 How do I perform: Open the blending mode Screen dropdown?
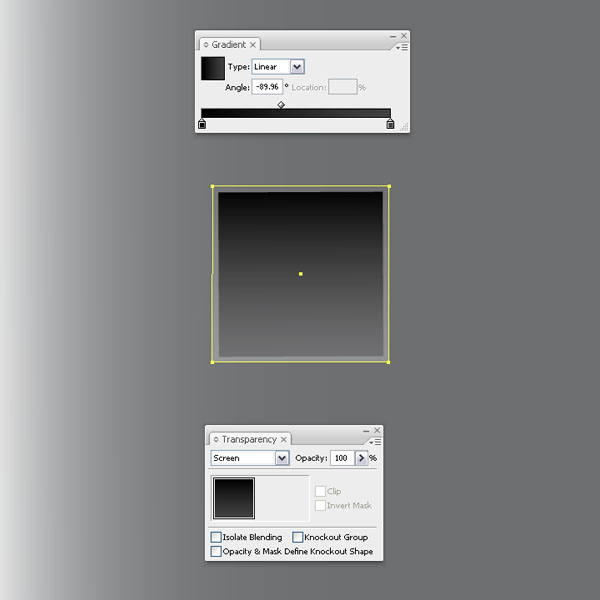tap(282, 458)
